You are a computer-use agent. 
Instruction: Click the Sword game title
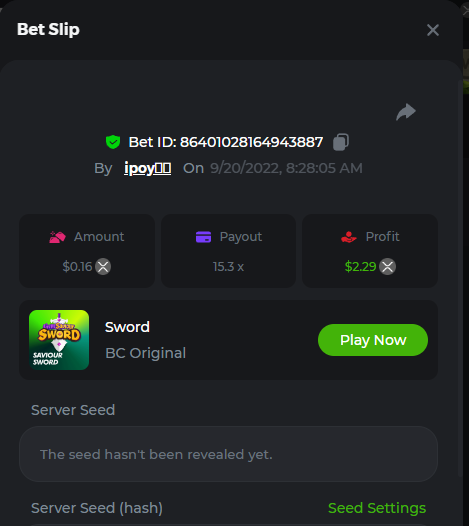(127, 327)
